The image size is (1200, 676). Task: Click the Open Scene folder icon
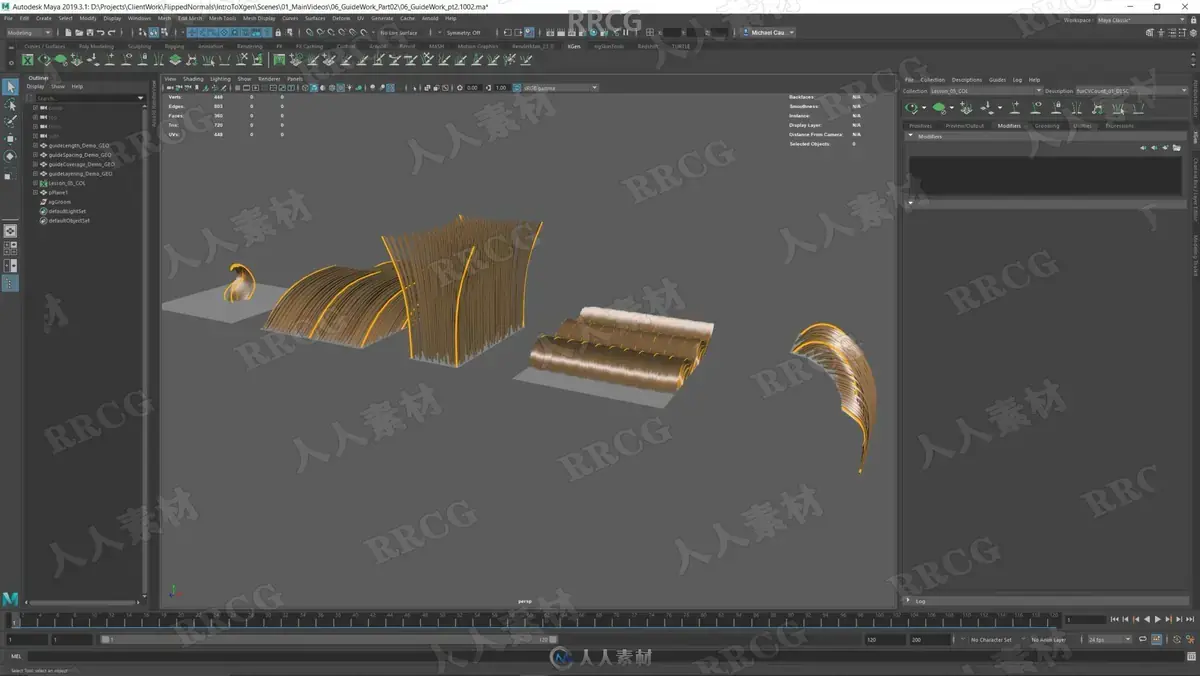click(x=78, y=32)
